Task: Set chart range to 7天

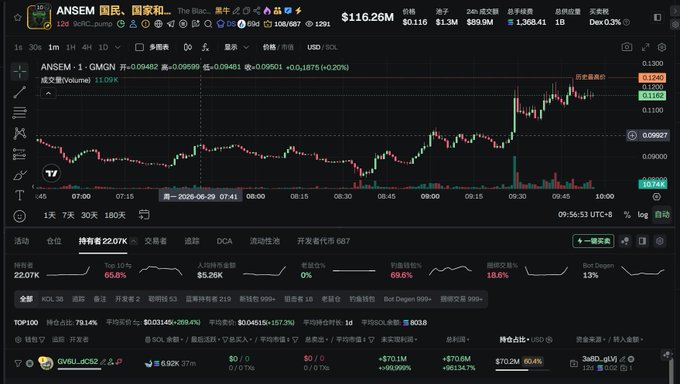Action: point(68,215)
